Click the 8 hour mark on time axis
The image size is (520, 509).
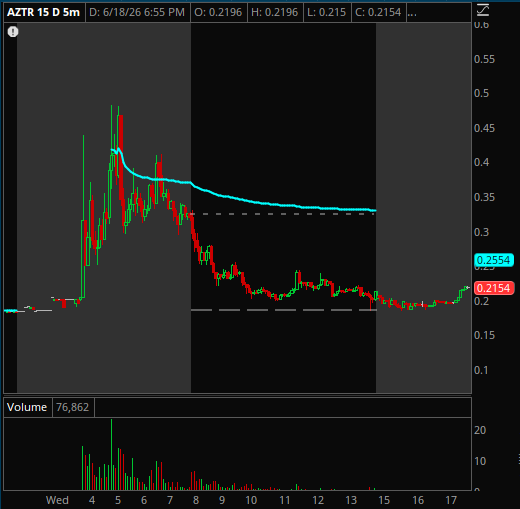[x=196, y=500]
